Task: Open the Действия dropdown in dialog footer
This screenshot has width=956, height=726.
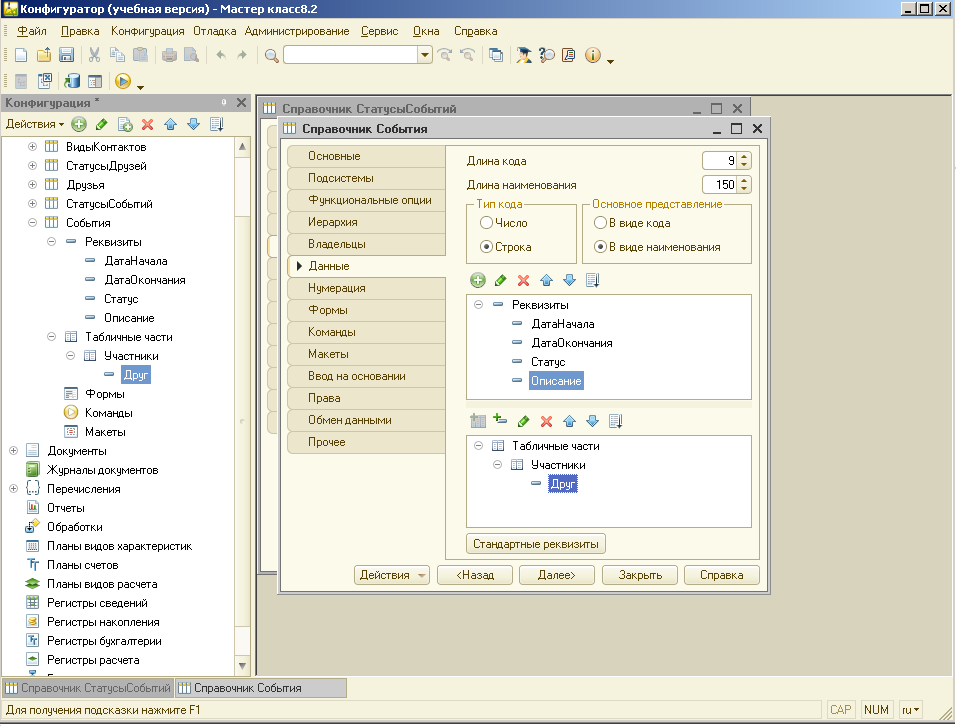Action: pos(391,575)
